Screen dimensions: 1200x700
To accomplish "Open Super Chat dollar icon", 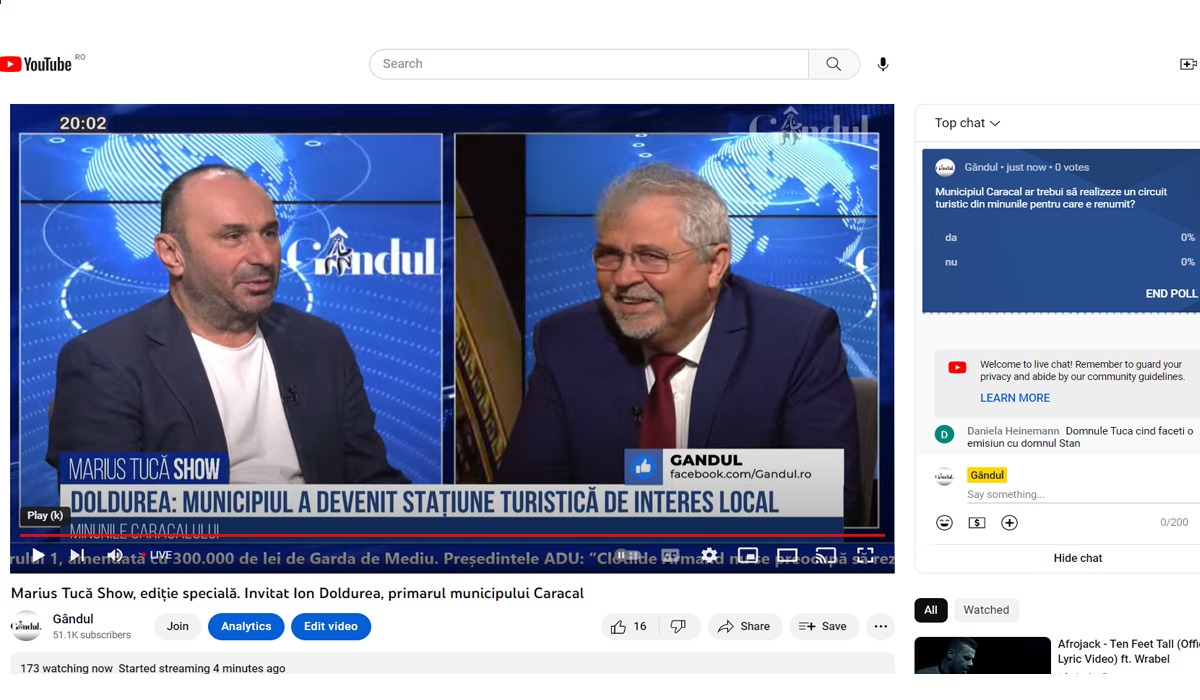I will coord(977,523).
